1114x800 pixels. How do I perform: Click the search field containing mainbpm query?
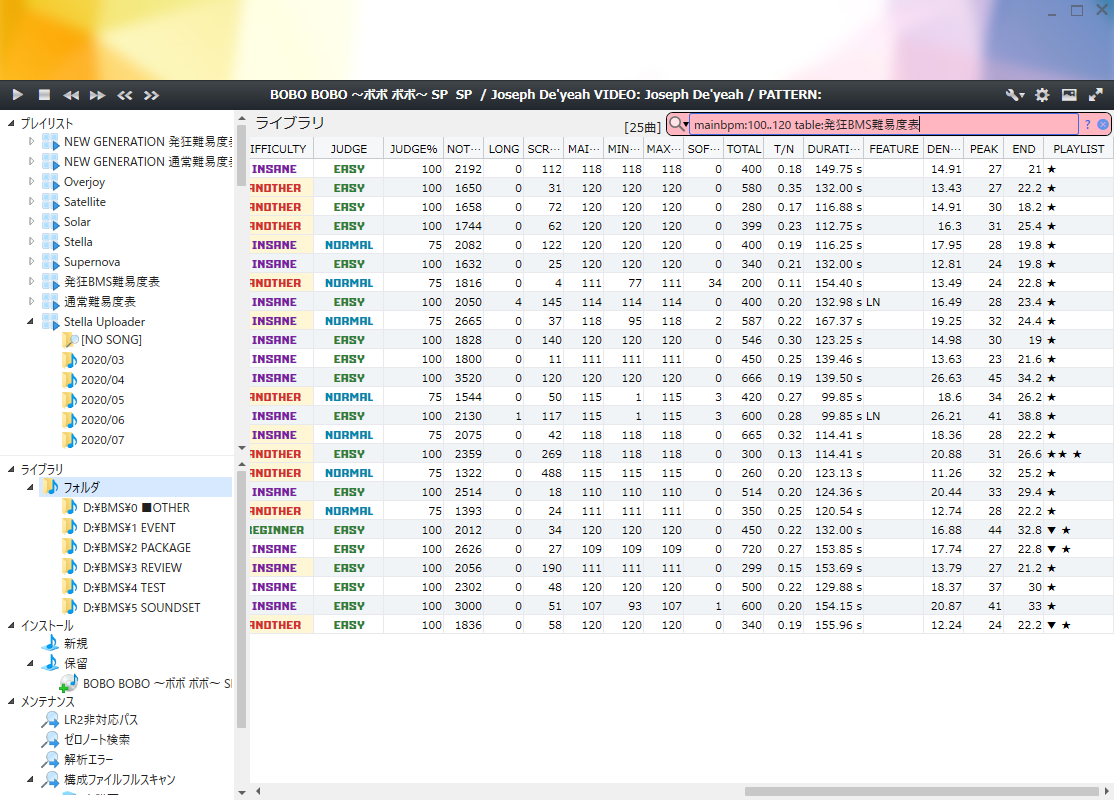click(x=884, y=124)
